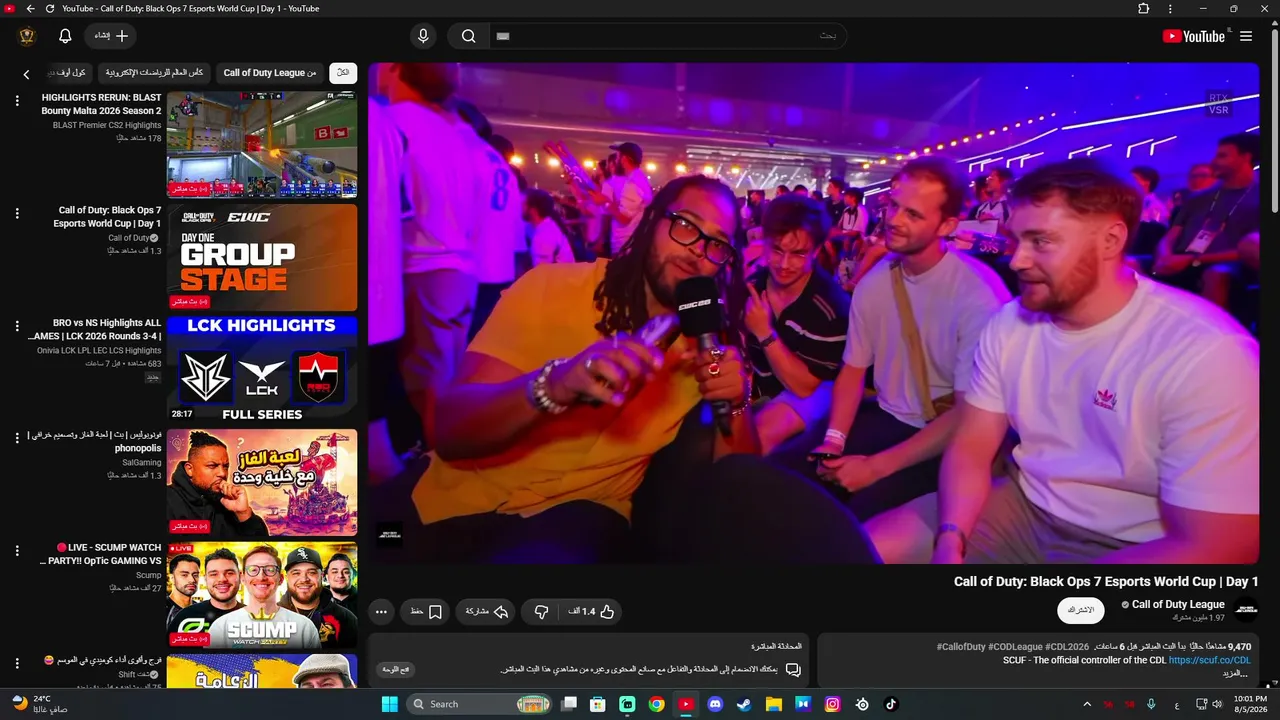The height and width of the screenshot is (720, 1280).
Task: Open the app window three-dot menu
Action: pyautogui.click(x=1170, y=9)
